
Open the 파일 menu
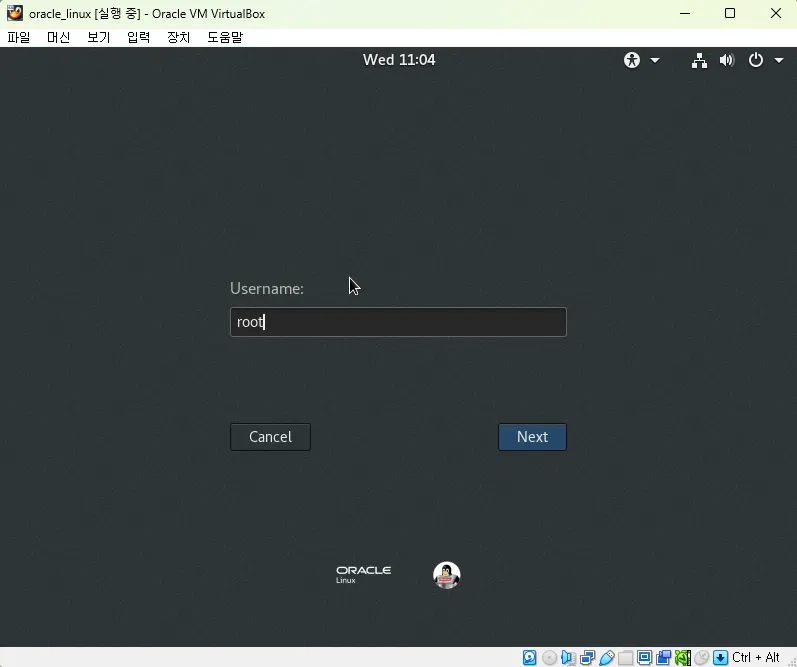click(19, 38)
